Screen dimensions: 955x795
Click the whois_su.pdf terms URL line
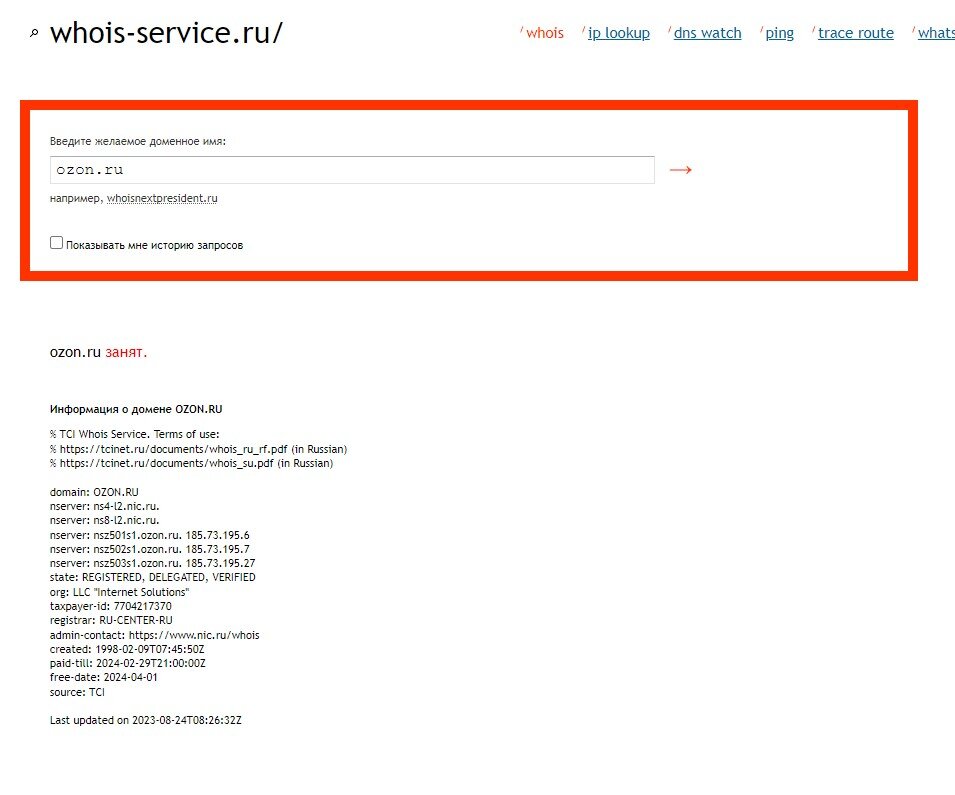click(x=191, y=464)
